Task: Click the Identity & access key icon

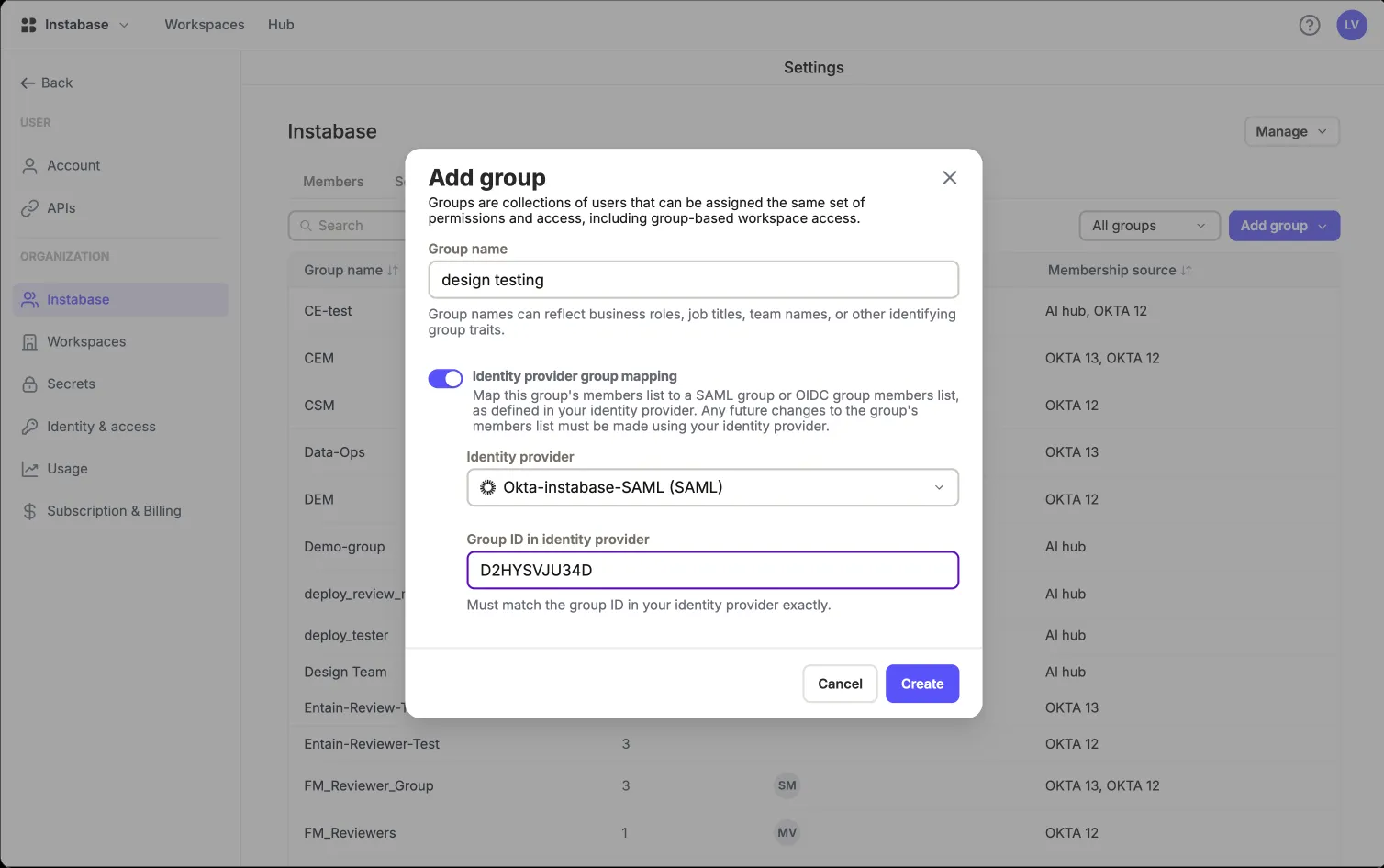Action: pos(29,427)
